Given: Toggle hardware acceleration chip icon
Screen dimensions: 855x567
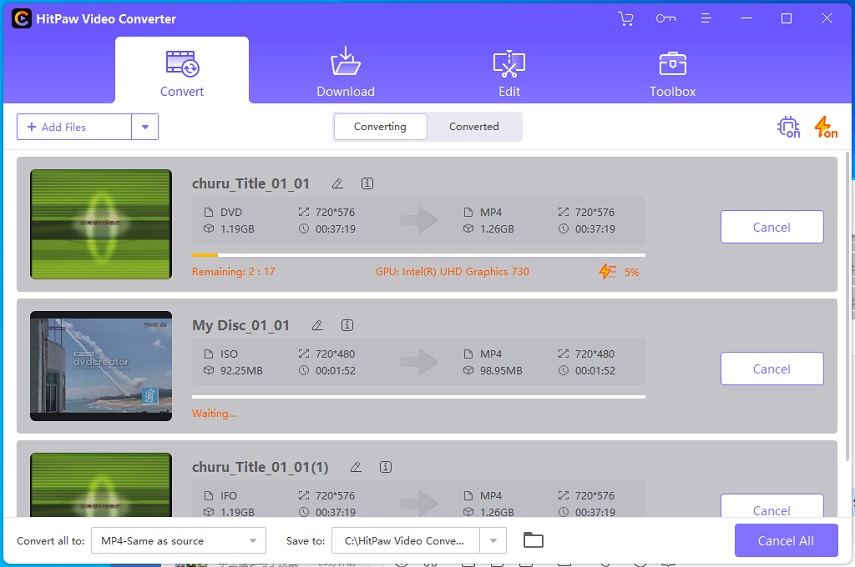Looking at the screenshot, I should (x=788, y=127).
